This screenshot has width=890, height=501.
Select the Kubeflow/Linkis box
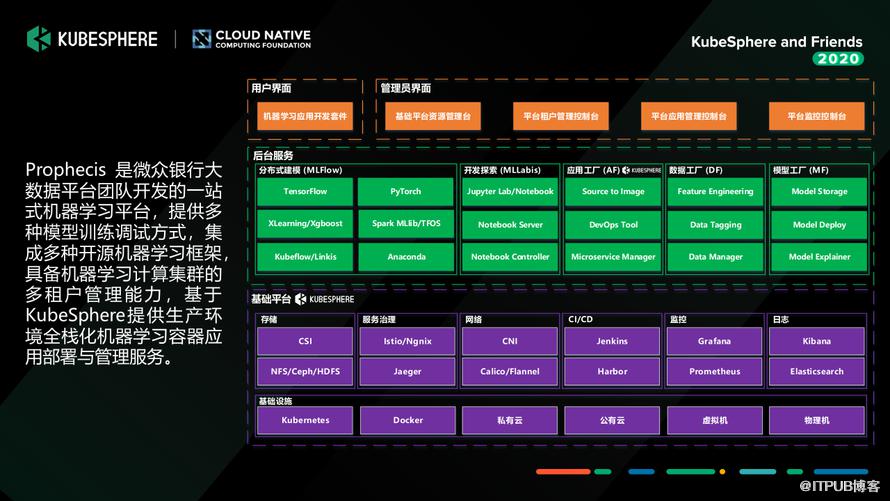[305, 257]
